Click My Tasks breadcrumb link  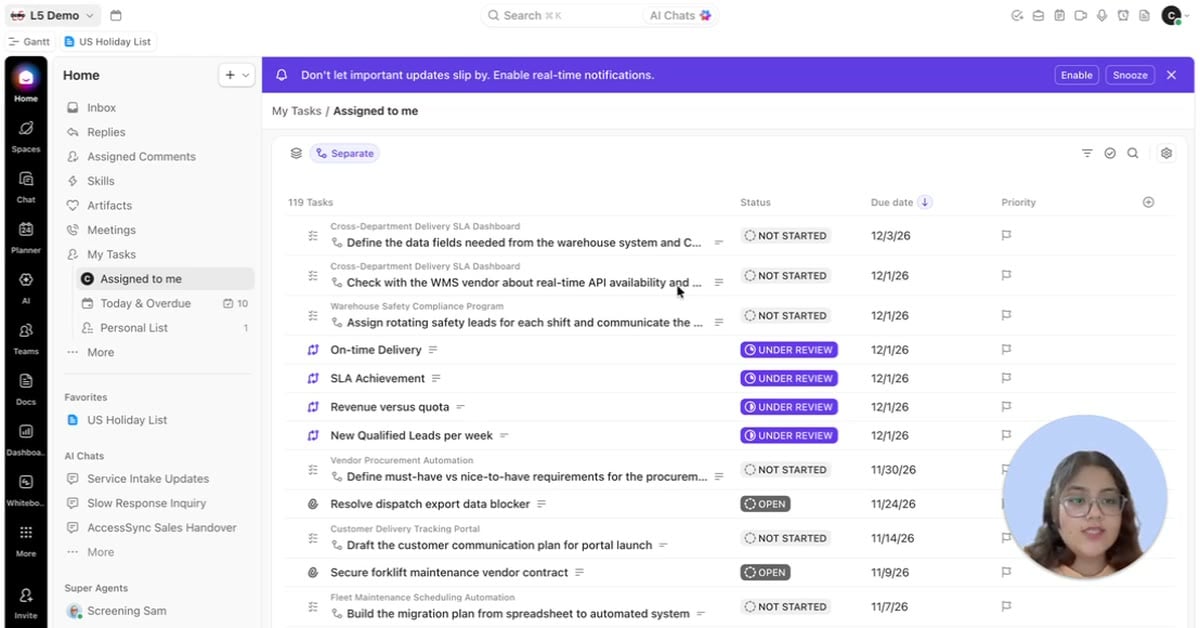point(296,111)
